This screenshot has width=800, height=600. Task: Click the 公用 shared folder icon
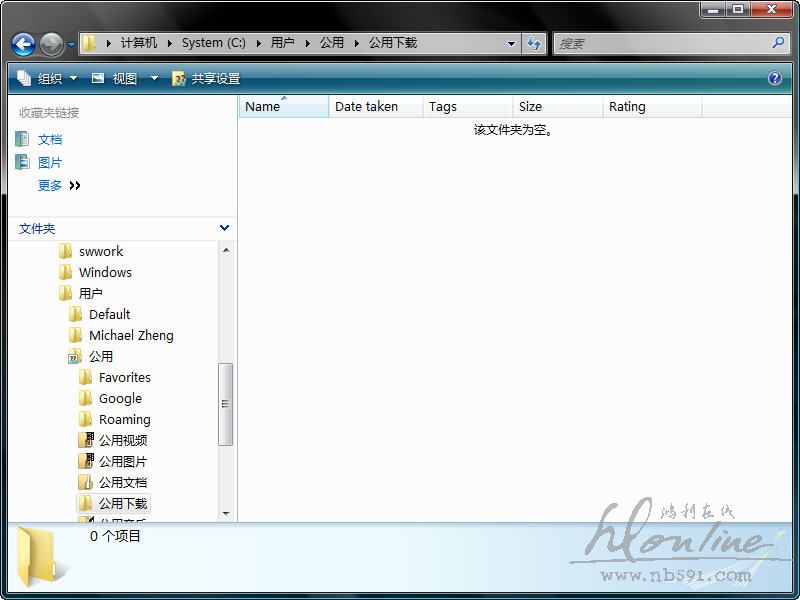click(x=75, y=356)
